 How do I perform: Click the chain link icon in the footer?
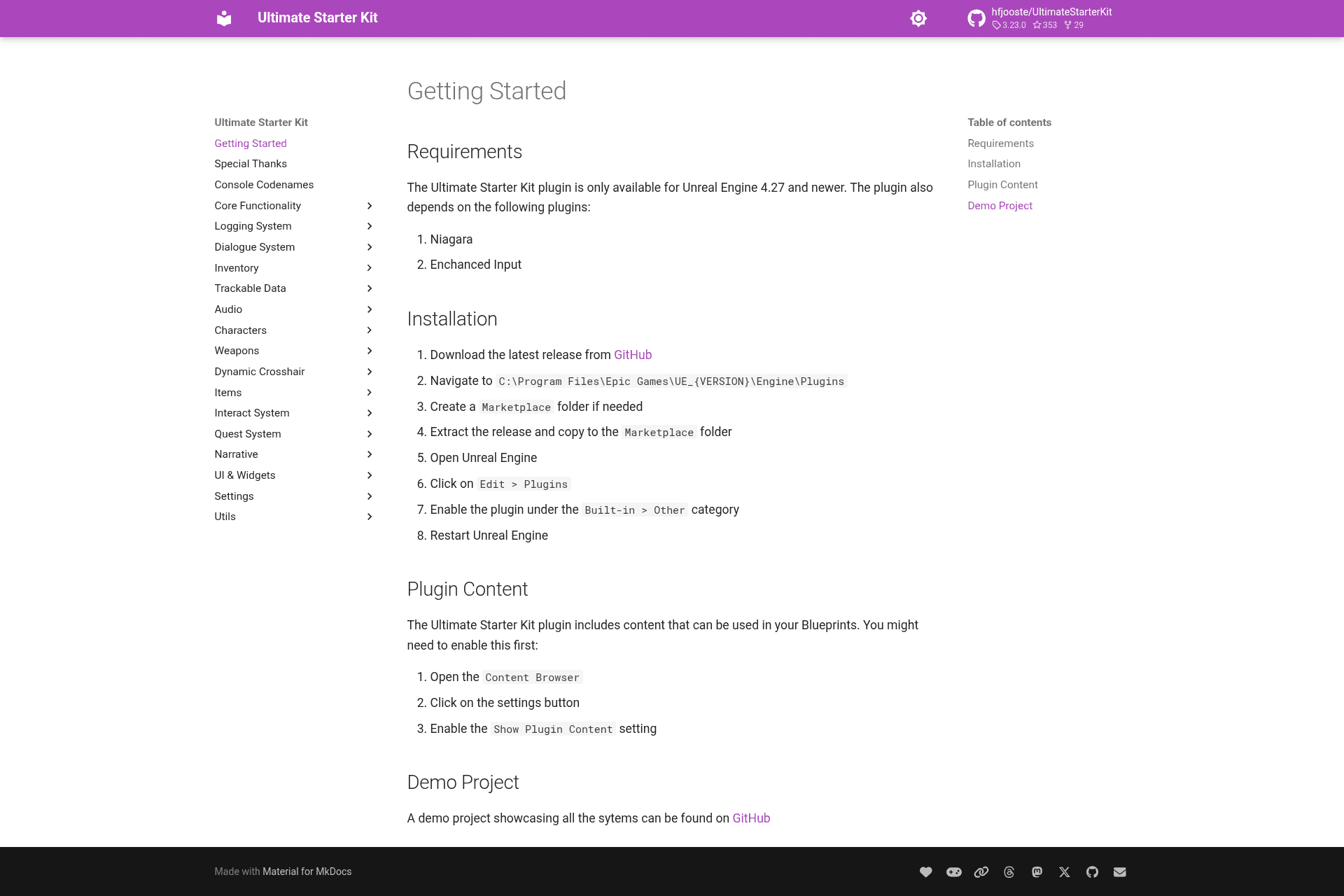(981, 871)
